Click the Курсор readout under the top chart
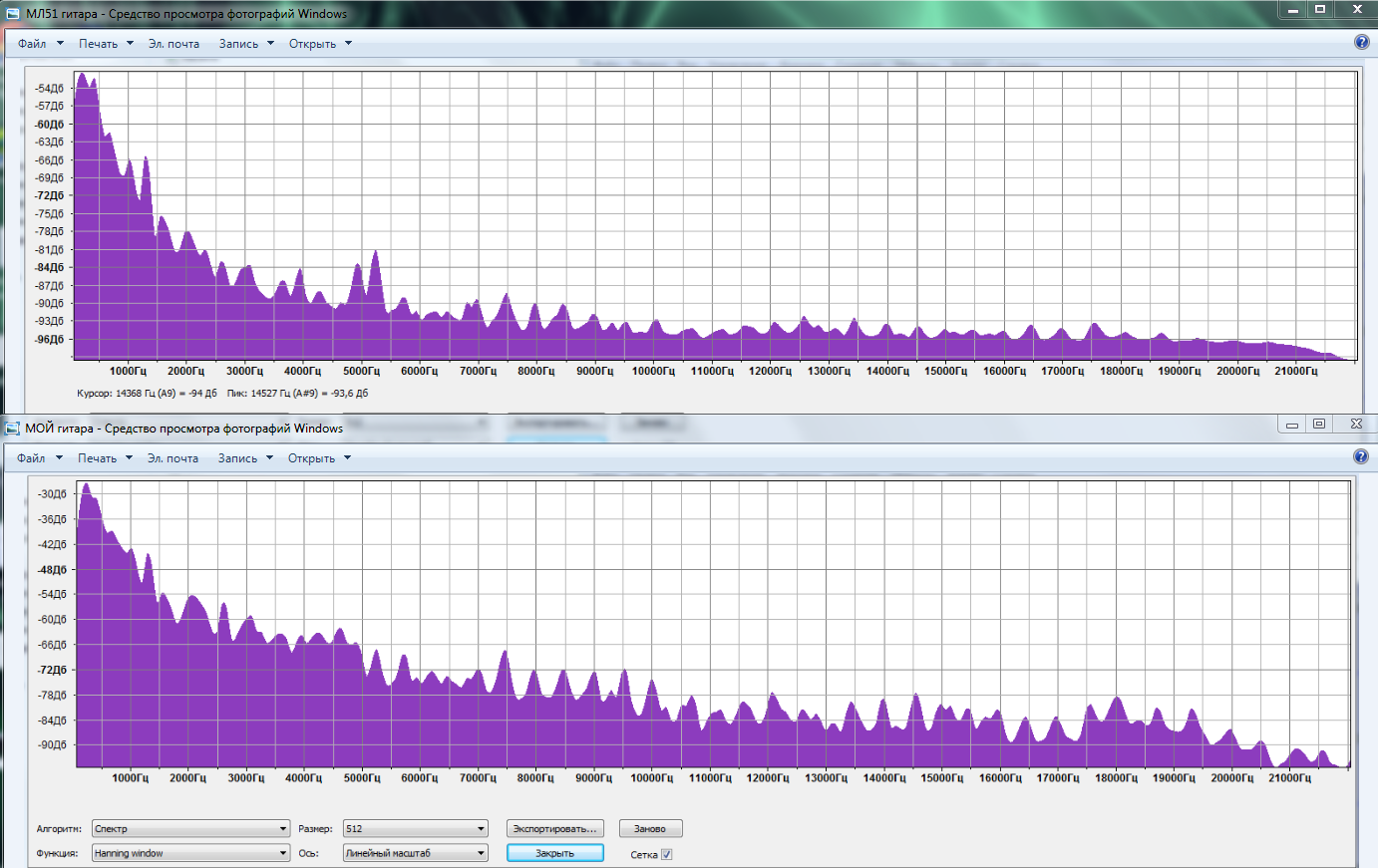 (x=147, y=394)
